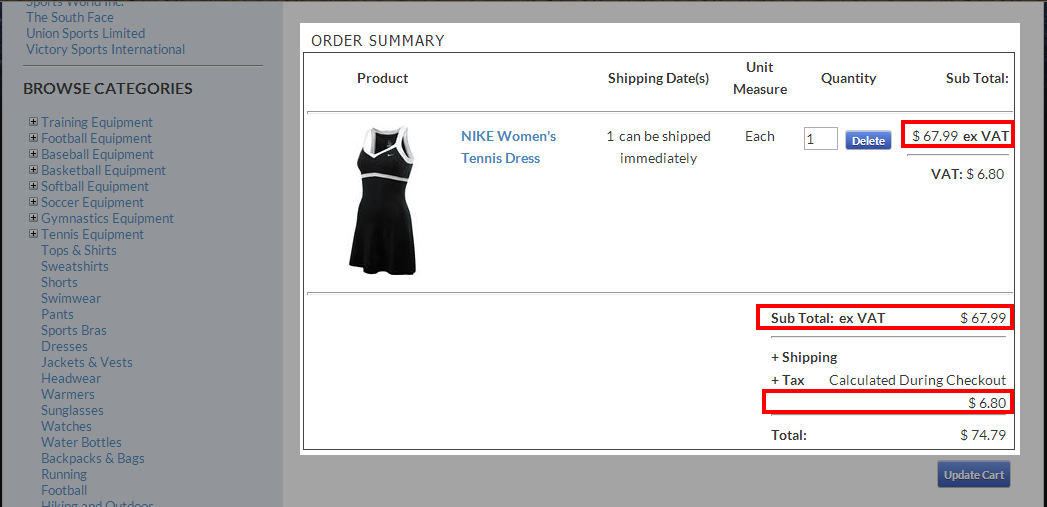The width and height of the screenshot is (1047, 507).
Task: Browse Pants category
Action: coord(57,315)
